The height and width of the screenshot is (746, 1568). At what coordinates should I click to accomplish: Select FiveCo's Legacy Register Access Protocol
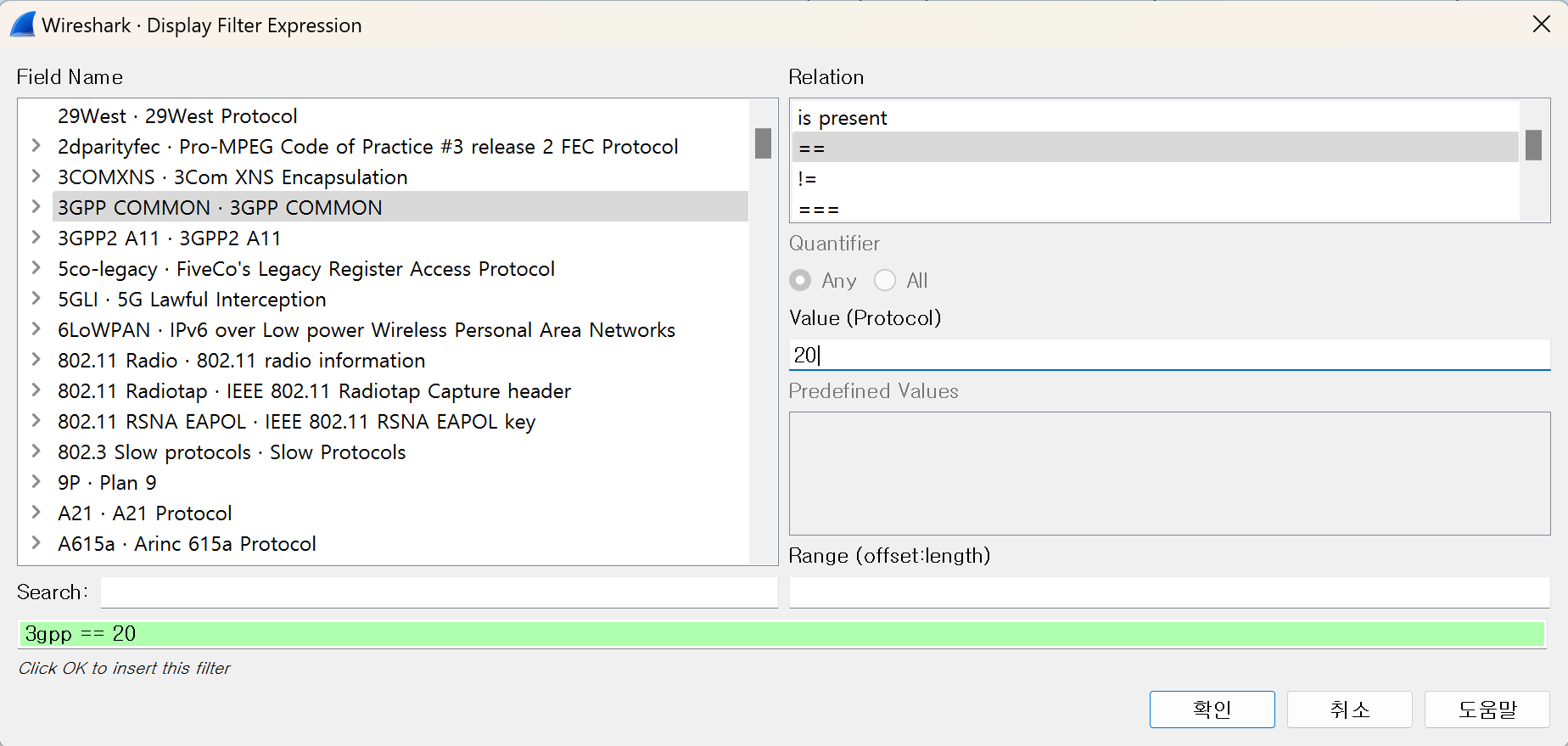[x=400, y=268]
